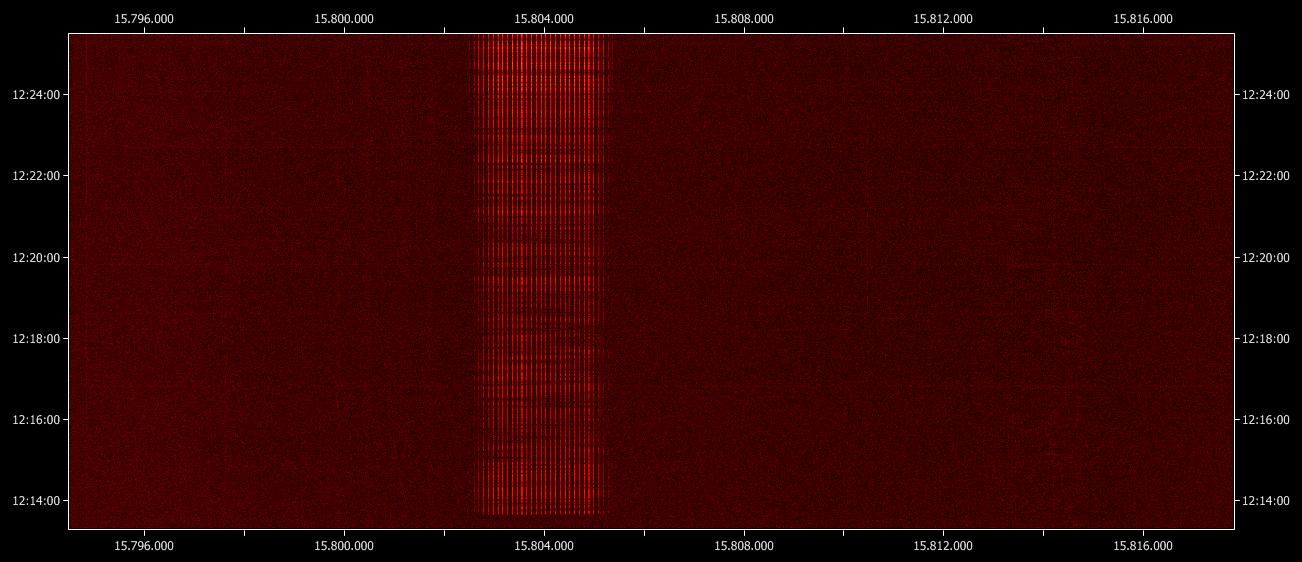Click 12:14:00 label on left time axis
The height and width of the screenshot is (562, 1302).
(x=36, y=500)
